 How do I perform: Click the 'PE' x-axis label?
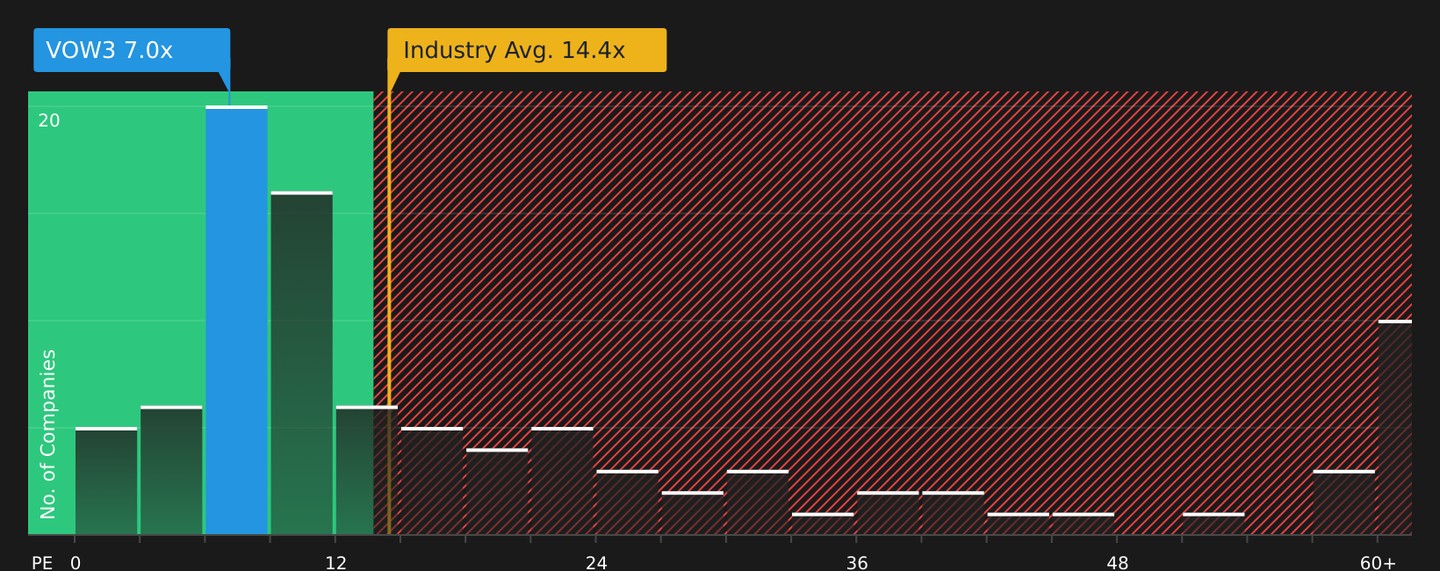tap(42, 563)
